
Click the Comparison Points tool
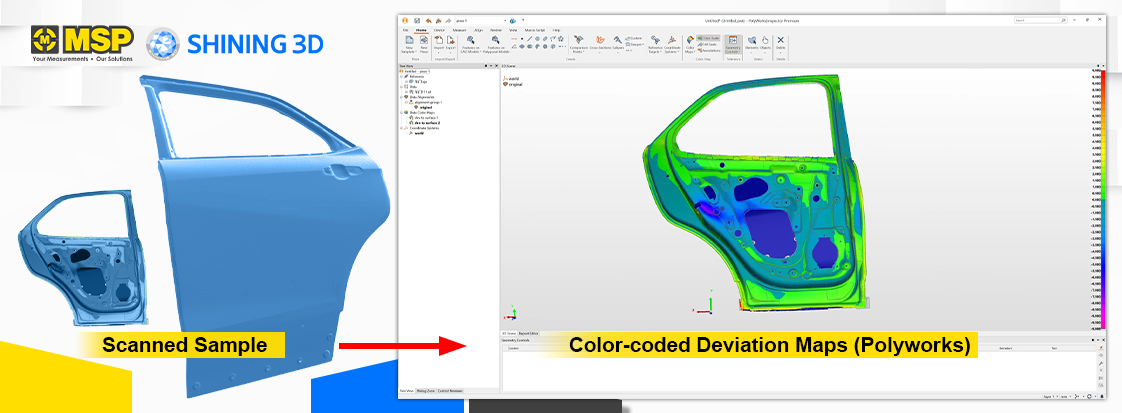(578, 44)
